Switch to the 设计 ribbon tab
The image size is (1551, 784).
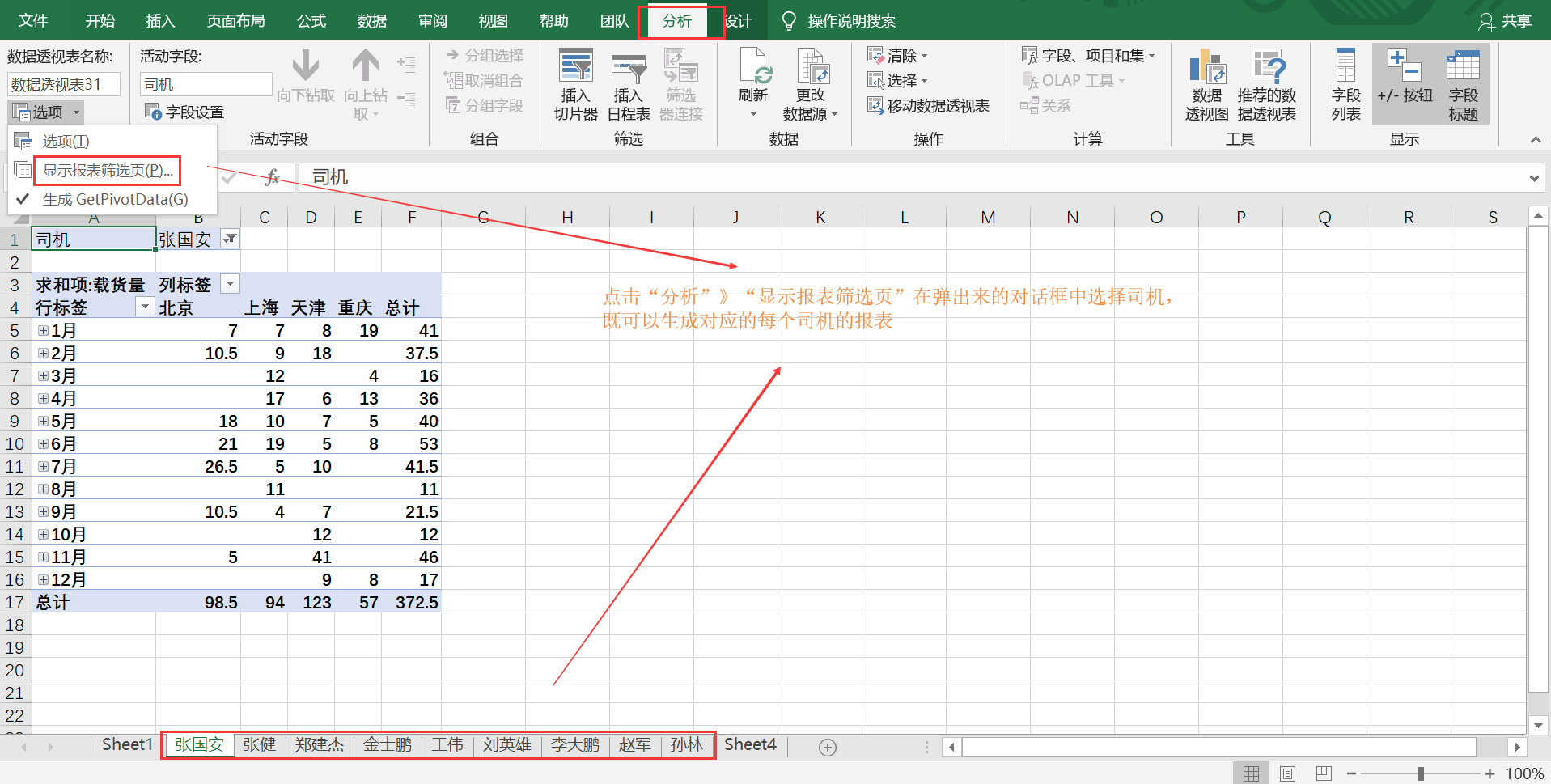coord(737,20)
